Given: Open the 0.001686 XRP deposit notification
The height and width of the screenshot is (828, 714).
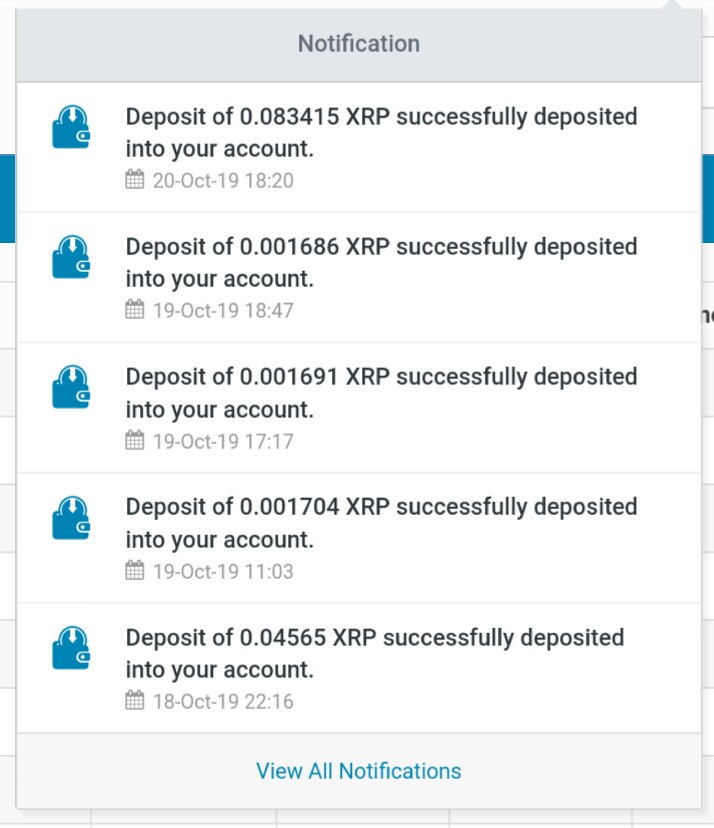Looking at the screenshot, I should point(359,278).
